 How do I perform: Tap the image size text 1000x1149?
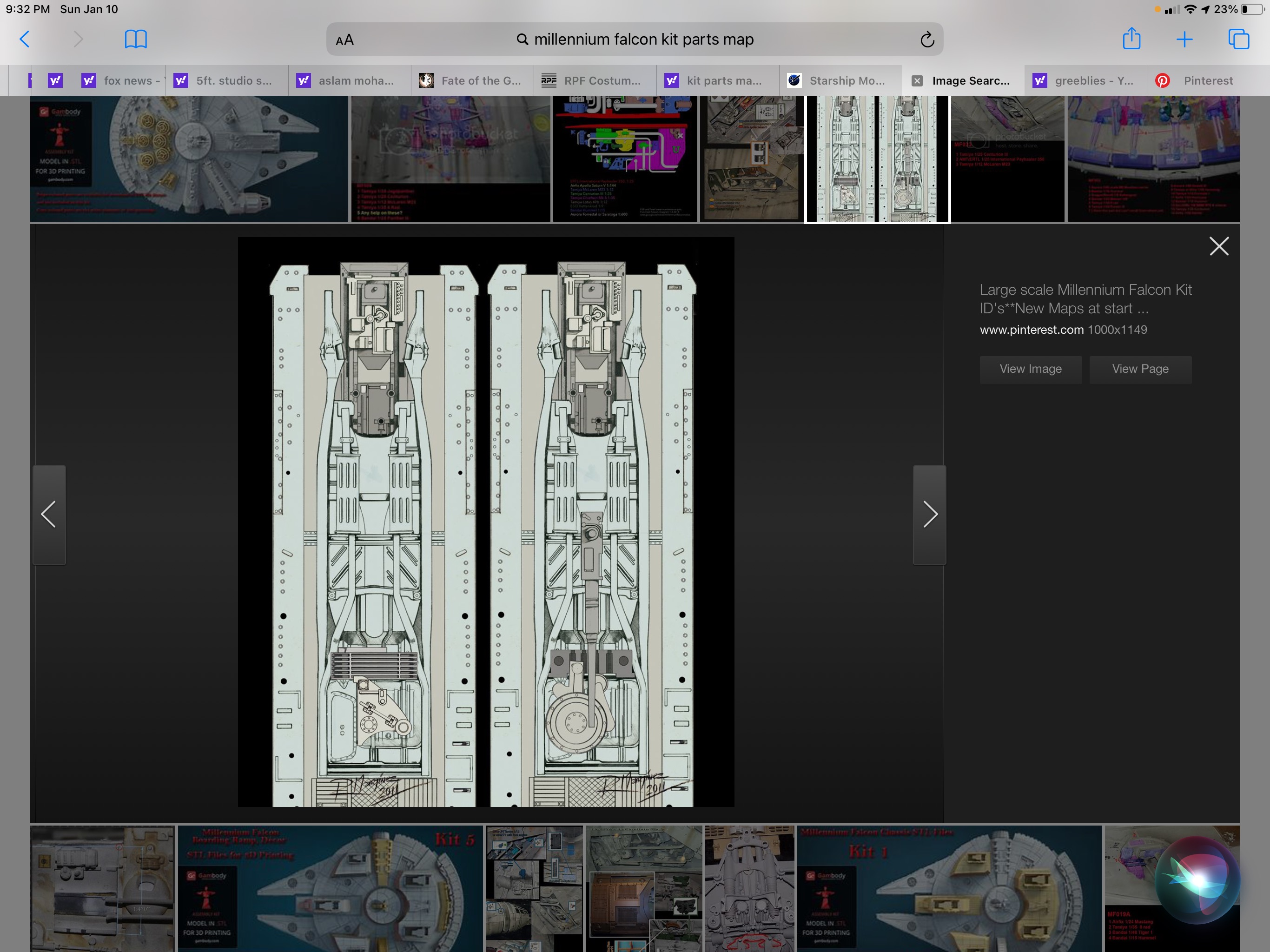click(1117, 330)
